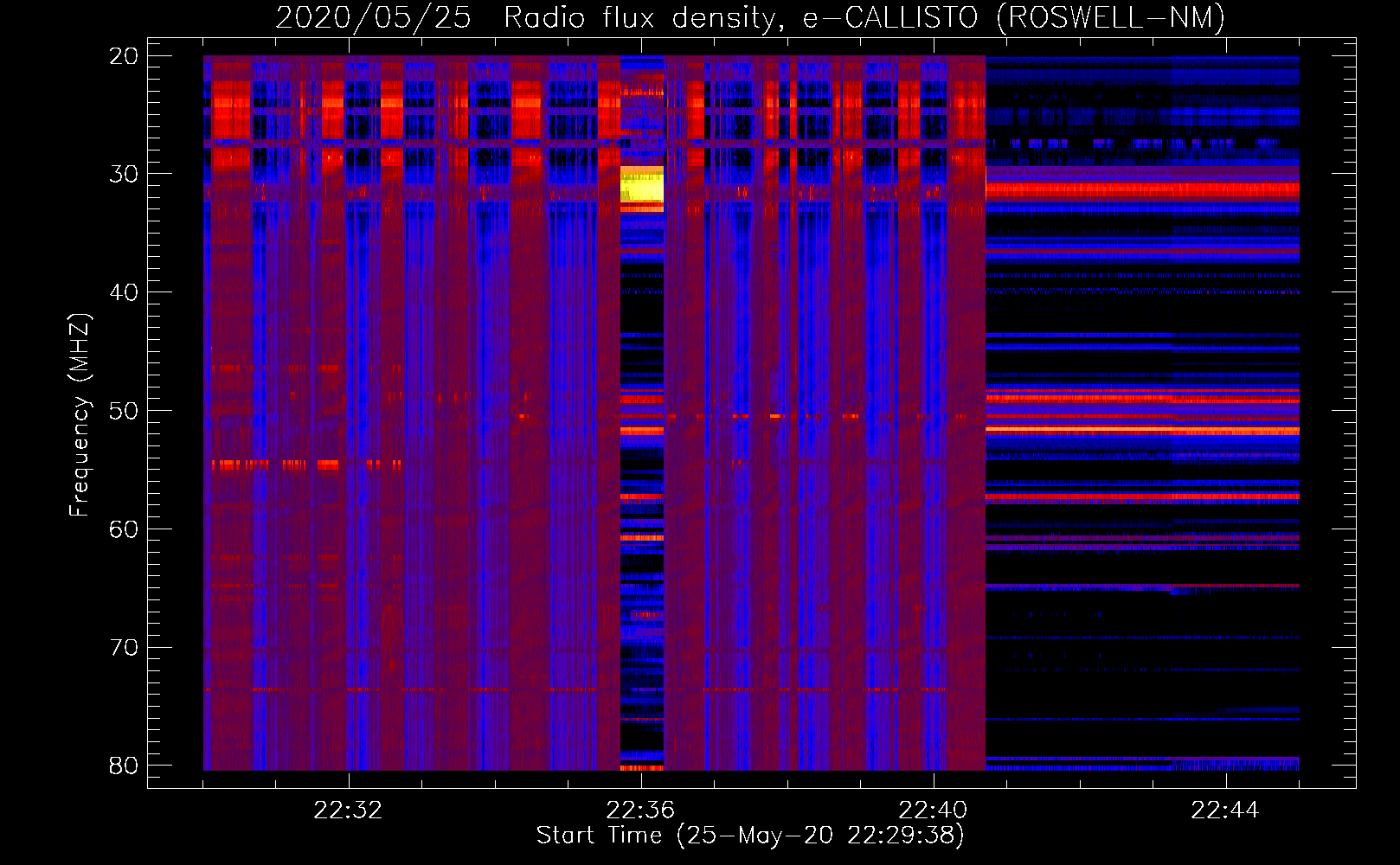This screenshot has width=1400, height=865.
Task: Click the time tick label 22:40
Action: click(933, 811)
